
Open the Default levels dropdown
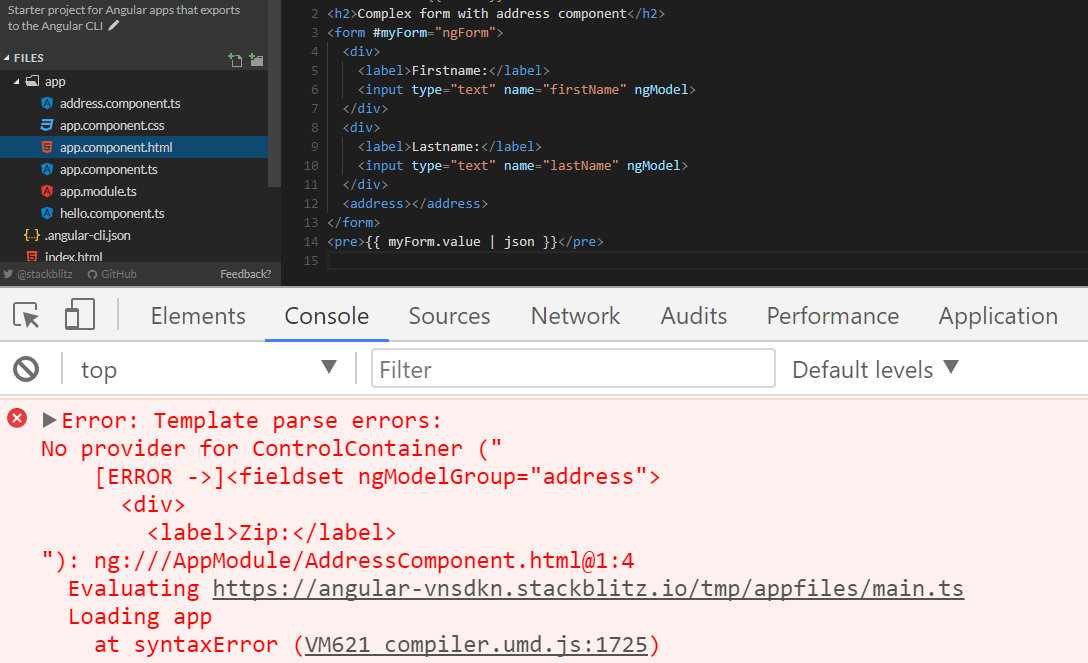pyautogui.click(x=874, y=368)
